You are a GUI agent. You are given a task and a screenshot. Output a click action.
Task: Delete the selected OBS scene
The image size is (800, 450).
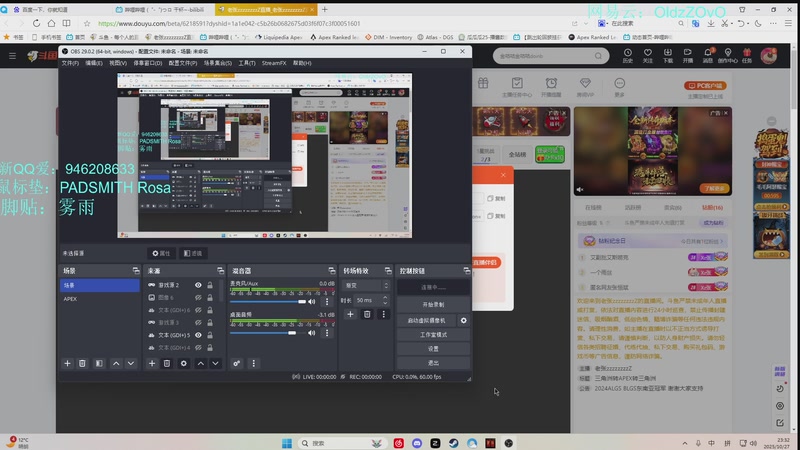coord(82,363)
